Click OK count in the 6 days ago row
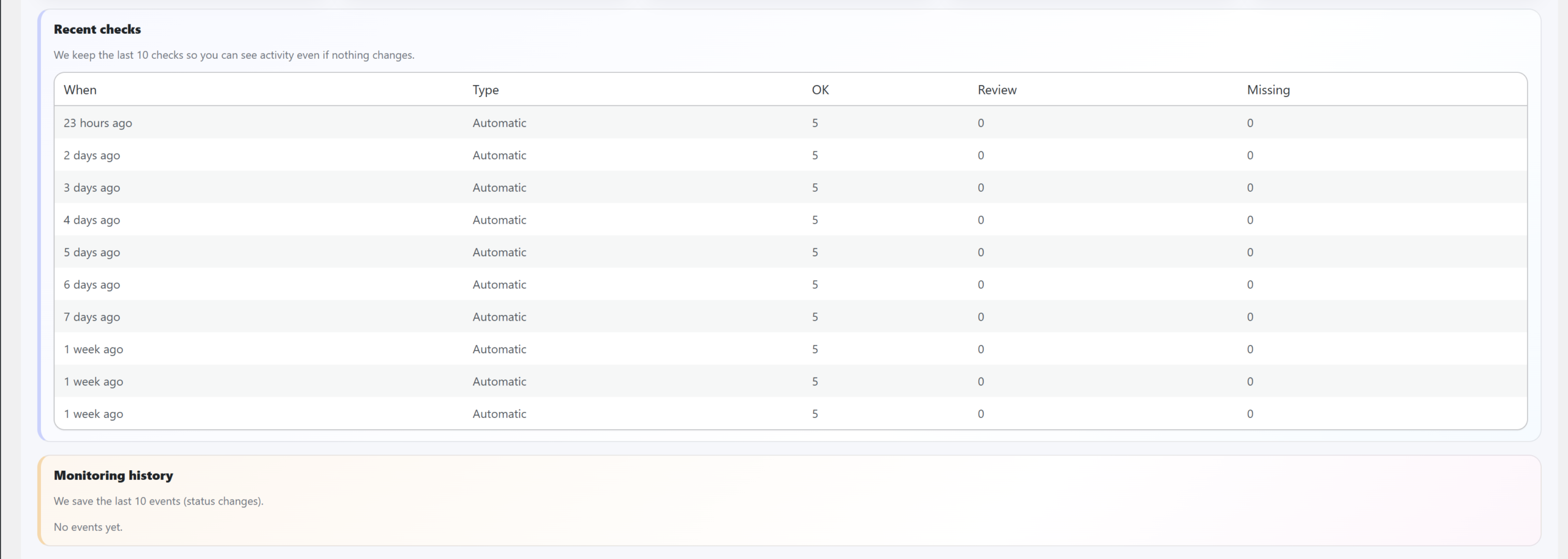Image resolution: width=1568 pixels, height=559 pixels. (x=815, y=285)
